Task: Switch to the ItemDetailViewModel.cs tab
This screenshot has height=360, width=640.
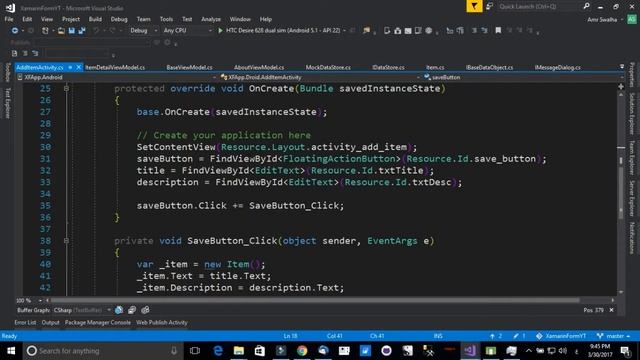Action: coord(115,67)
